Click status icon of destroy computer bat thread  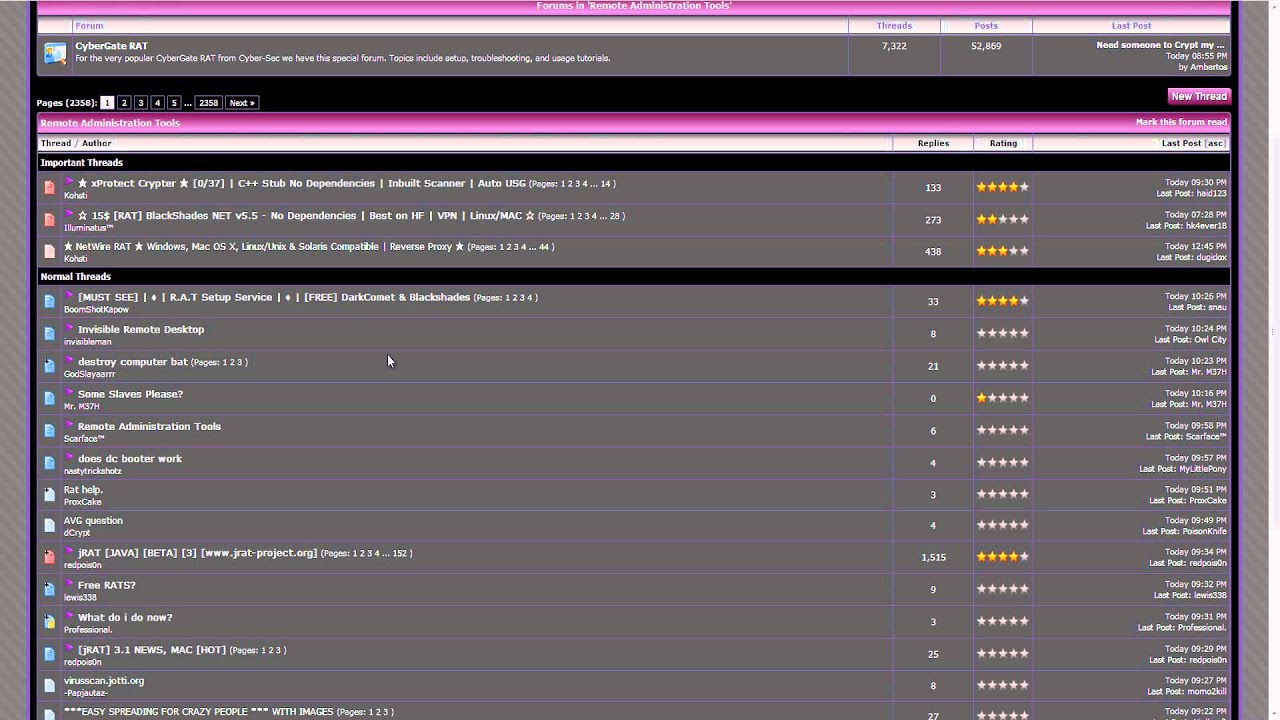click(49, 366)
